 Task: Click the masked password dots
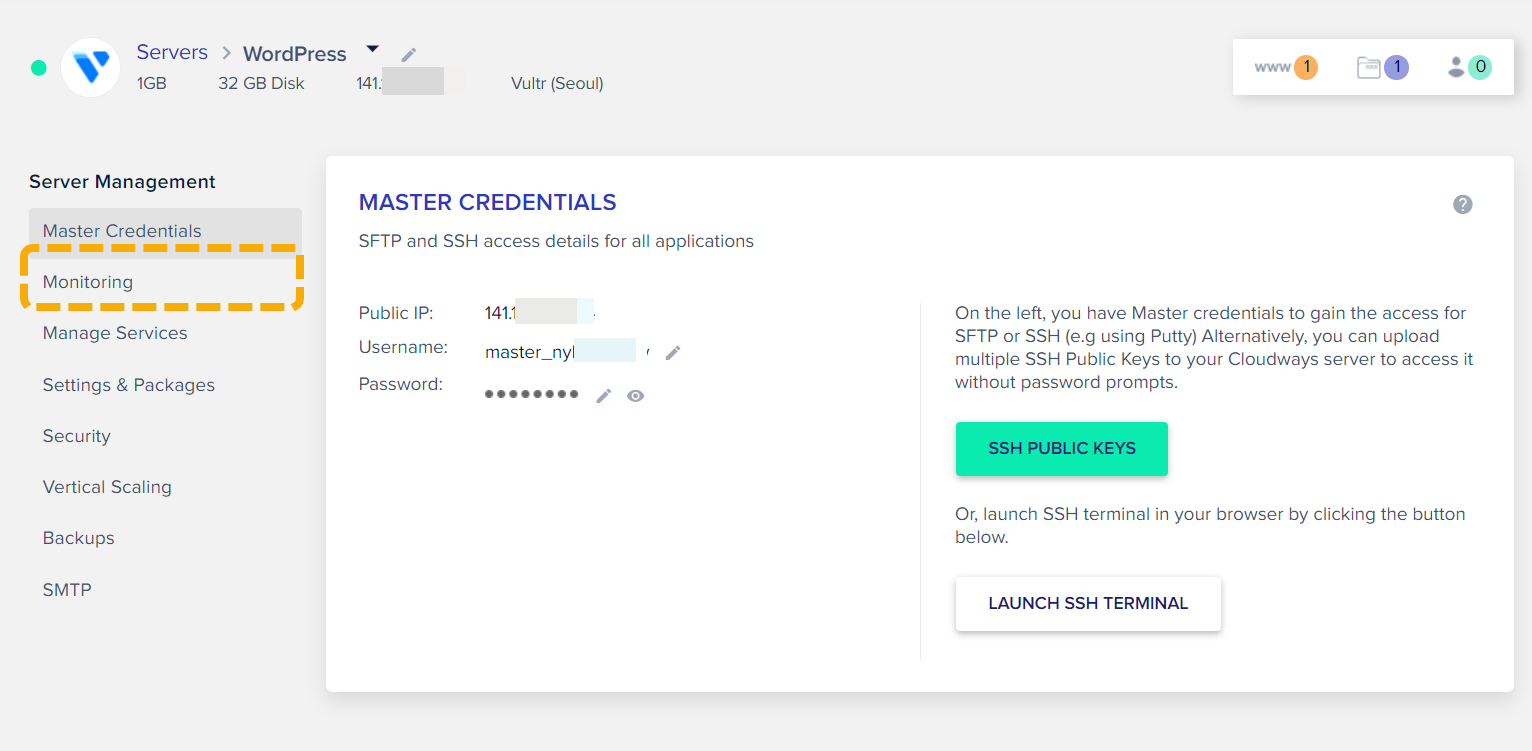pos(532,394)
